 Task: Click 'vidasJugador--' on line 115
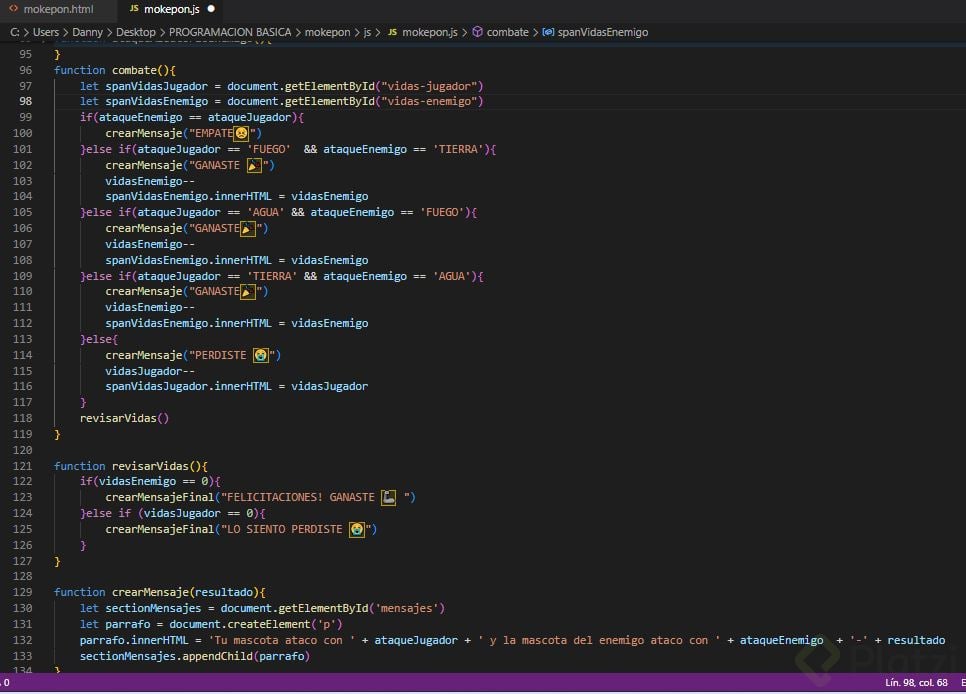150,371
